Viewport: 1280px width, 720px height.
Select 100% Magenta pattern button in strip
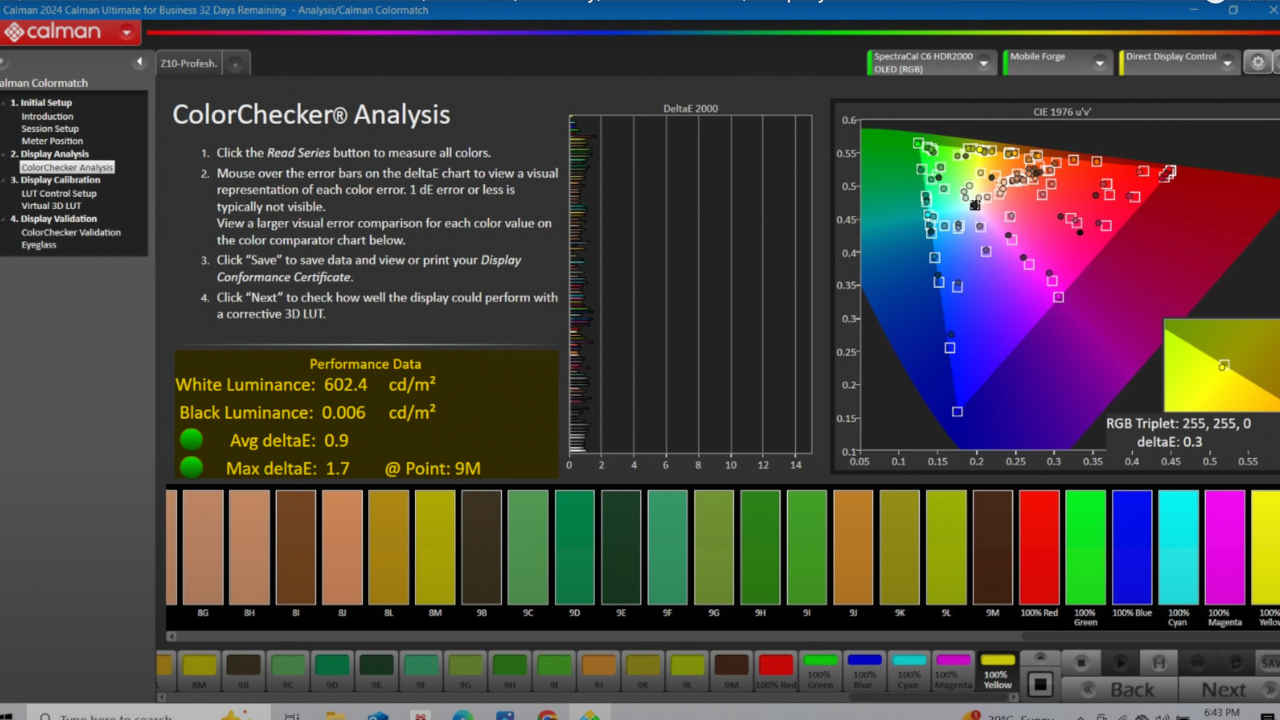[953, 672]
